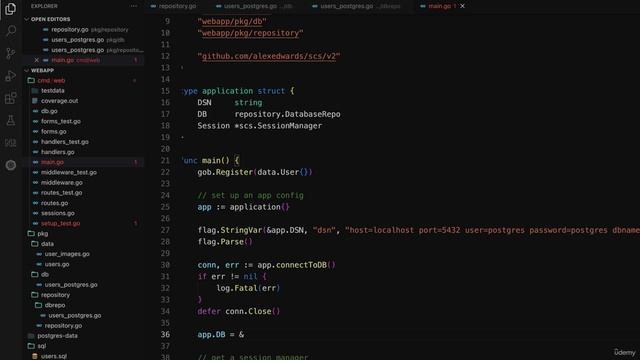
Task: Select main.go in the cmd/web tree
Action: [x=52, y=162]
